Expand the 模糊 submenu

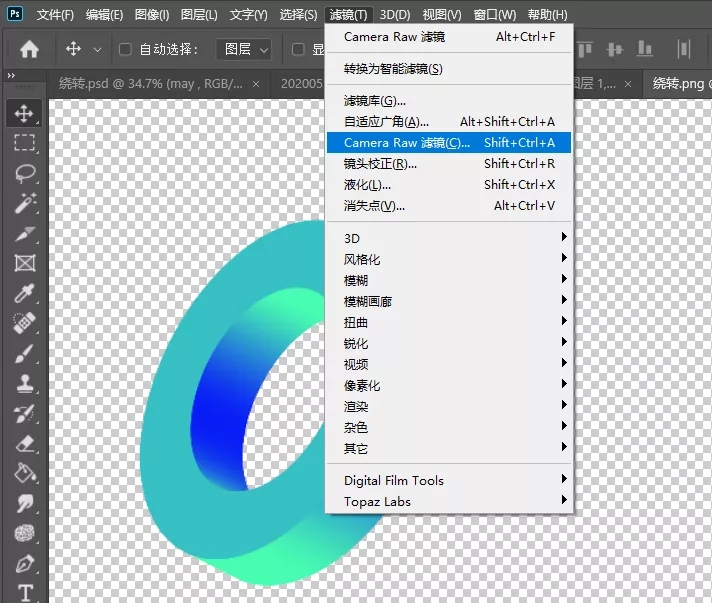(x=449, y=280)
